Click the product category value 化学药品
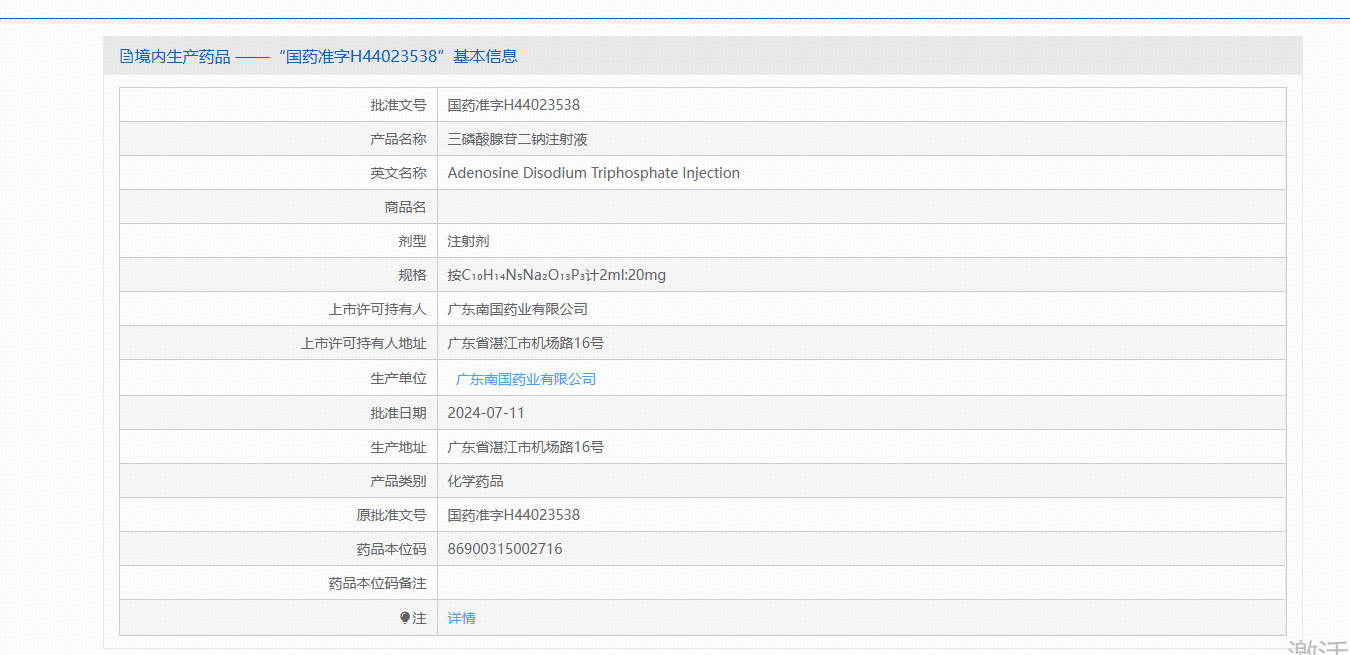Image resolution: width=1350 pixels, height=655 pixels. click(475, 481)
